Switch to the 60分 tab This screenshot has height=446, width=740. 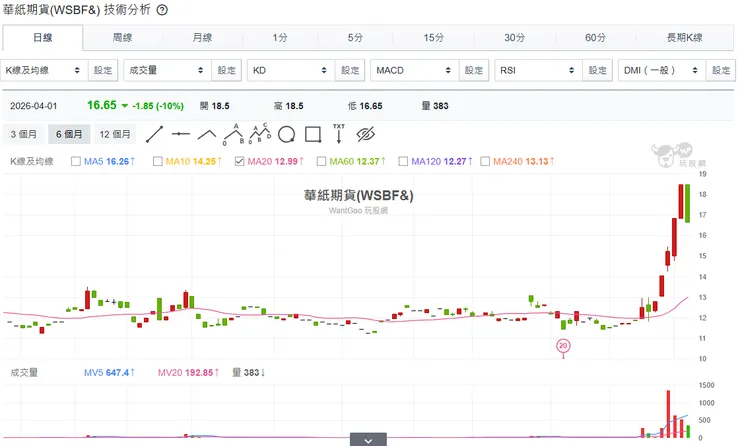[596, 38]
